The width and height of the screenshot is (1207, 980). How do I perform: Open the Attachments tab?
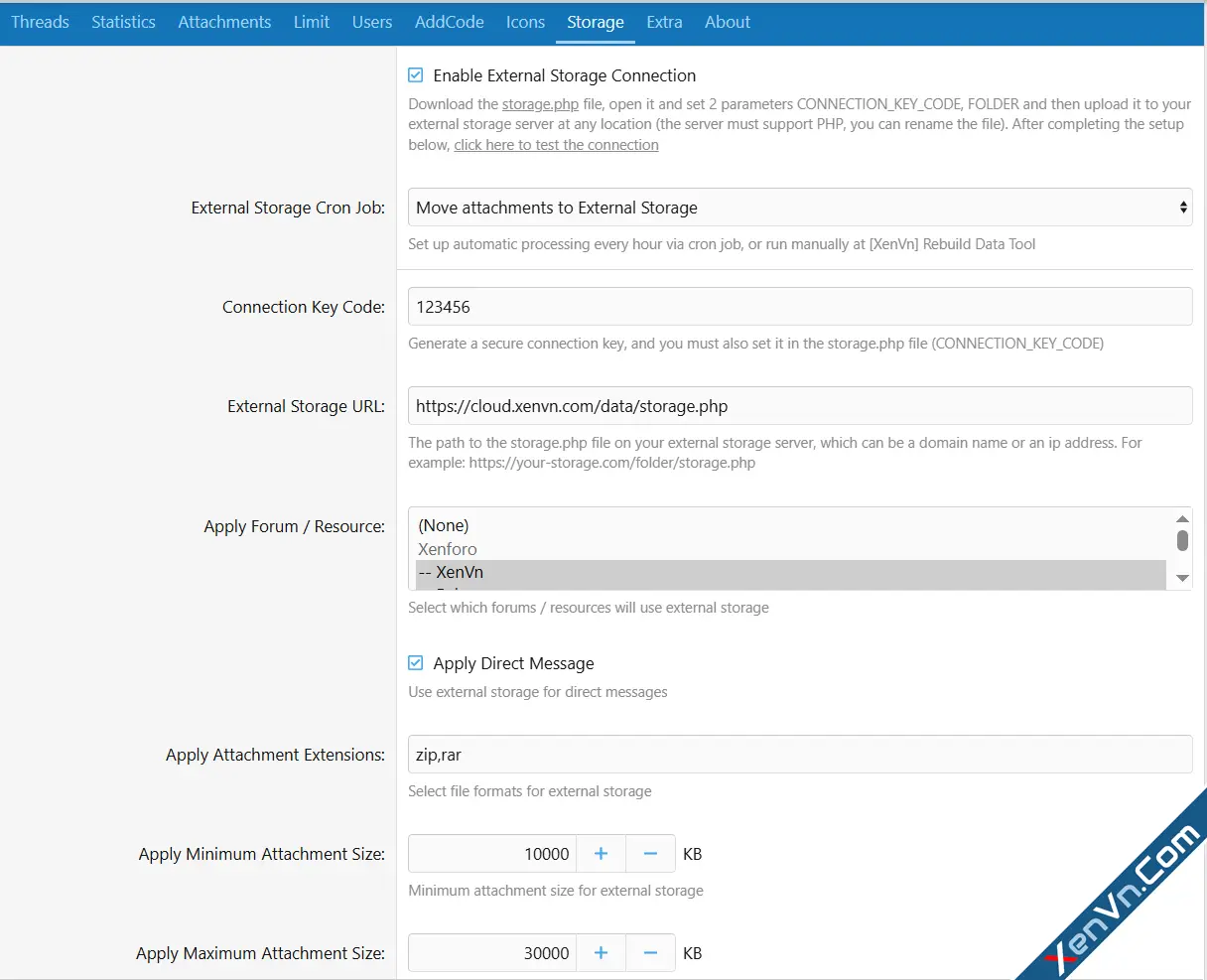224,22
